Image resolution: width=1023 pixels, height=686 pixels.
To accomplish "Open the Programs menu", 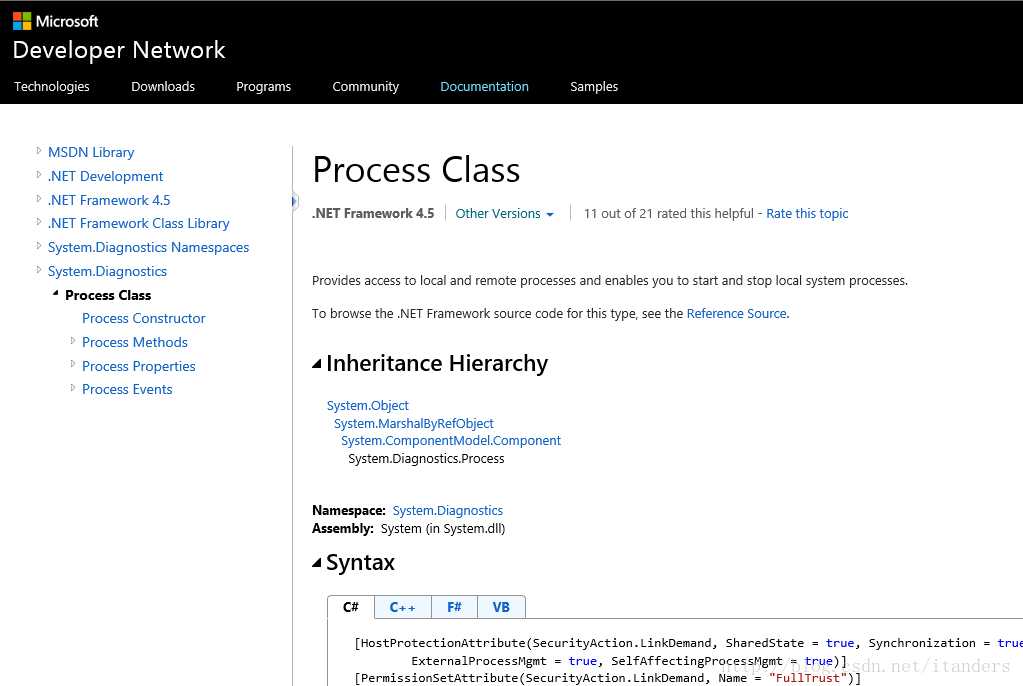I will (x=264, y=86).
